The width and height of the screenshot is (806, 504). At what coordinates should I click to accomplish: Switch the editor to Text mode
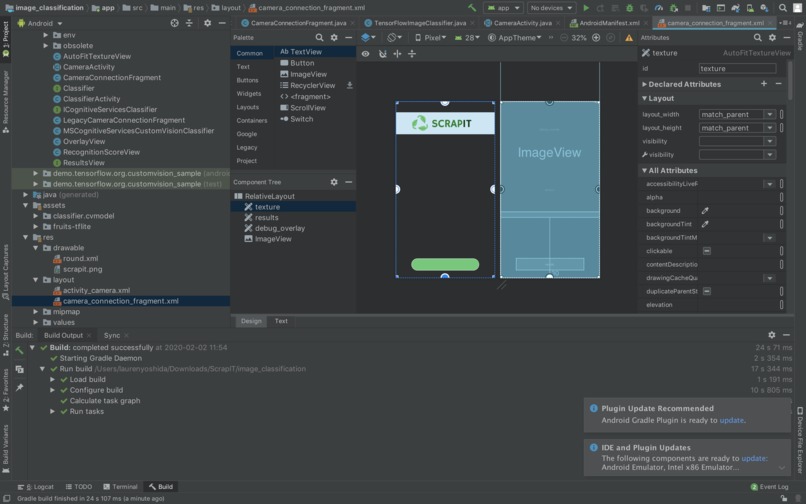point(281,321)
